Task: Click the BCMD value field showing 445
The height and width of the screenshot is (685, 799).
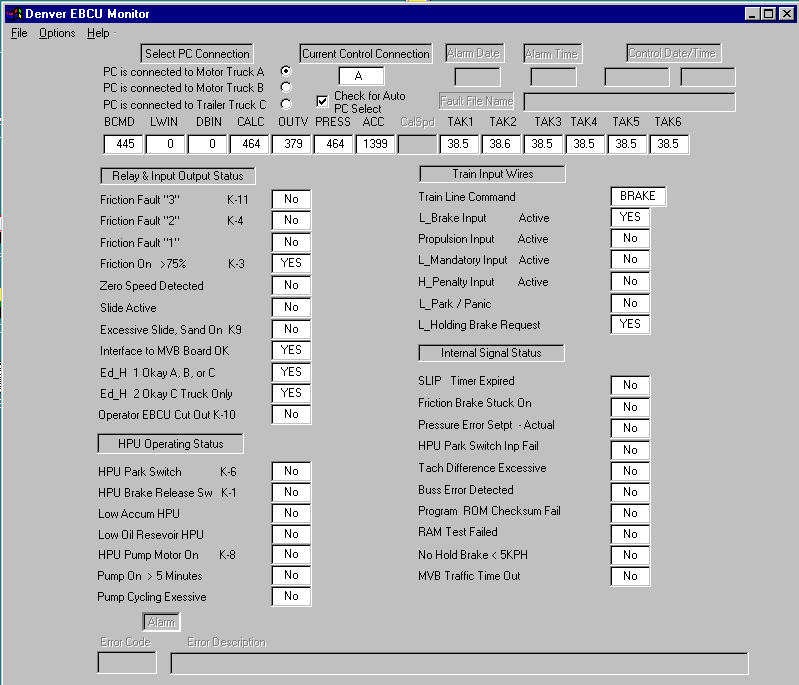Action: (x=124, y=144)
